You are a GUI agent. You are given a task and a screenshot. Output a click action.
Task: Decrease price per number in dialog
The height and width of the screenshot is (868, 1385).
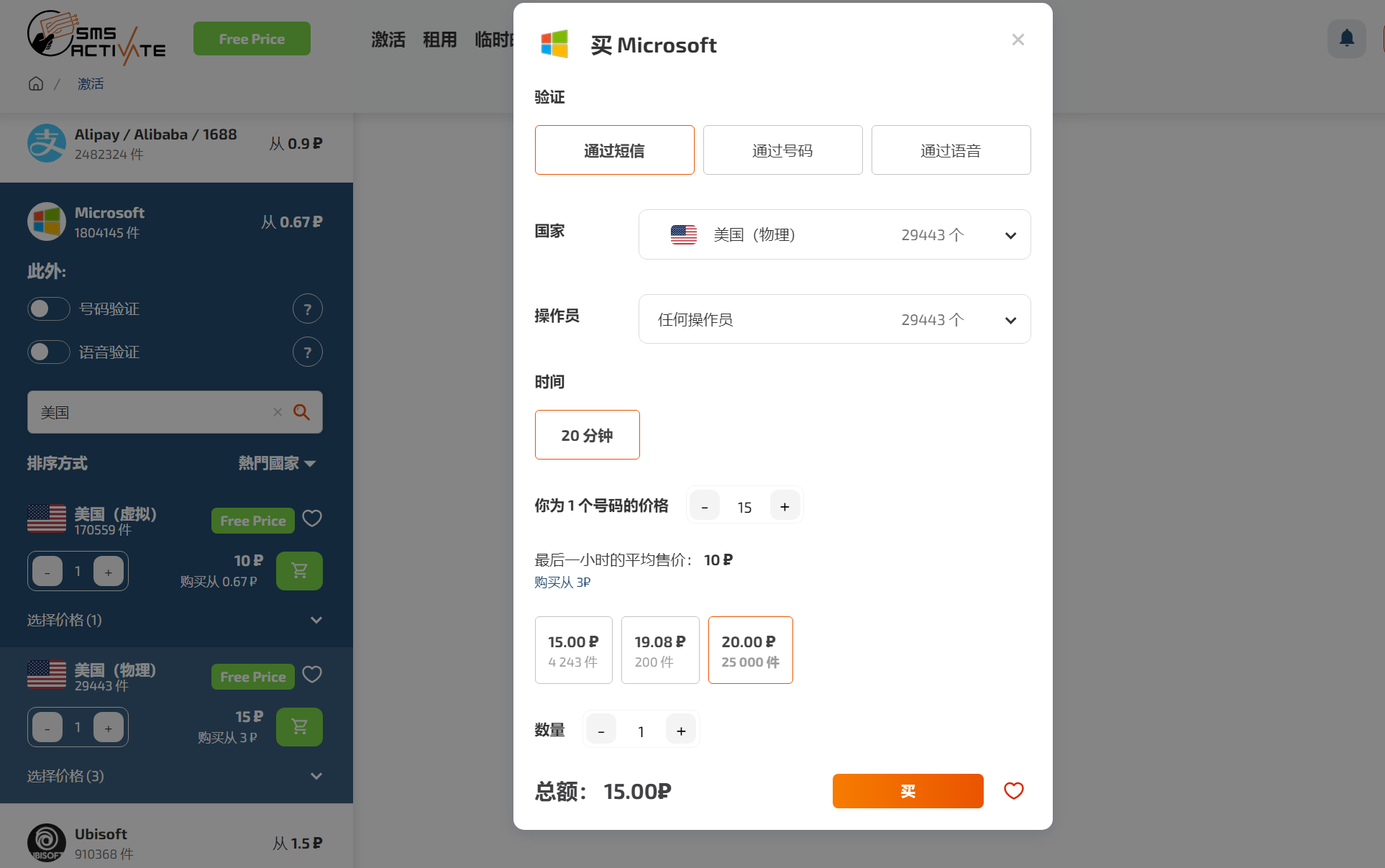pyautogui.click(x=705, y=506)
